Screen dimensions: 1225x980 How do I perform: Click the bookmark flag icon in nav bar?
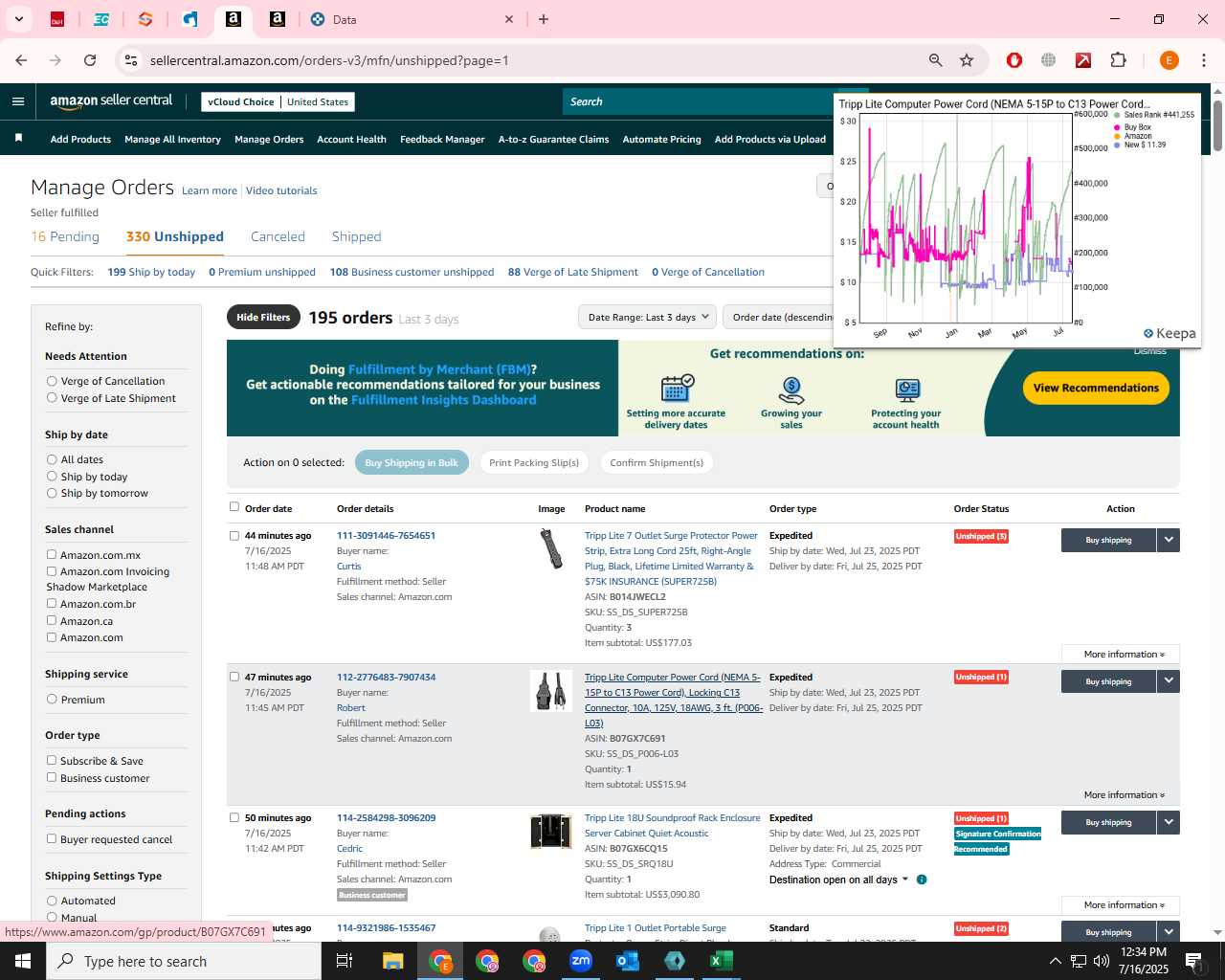click(x=18, y=139)
